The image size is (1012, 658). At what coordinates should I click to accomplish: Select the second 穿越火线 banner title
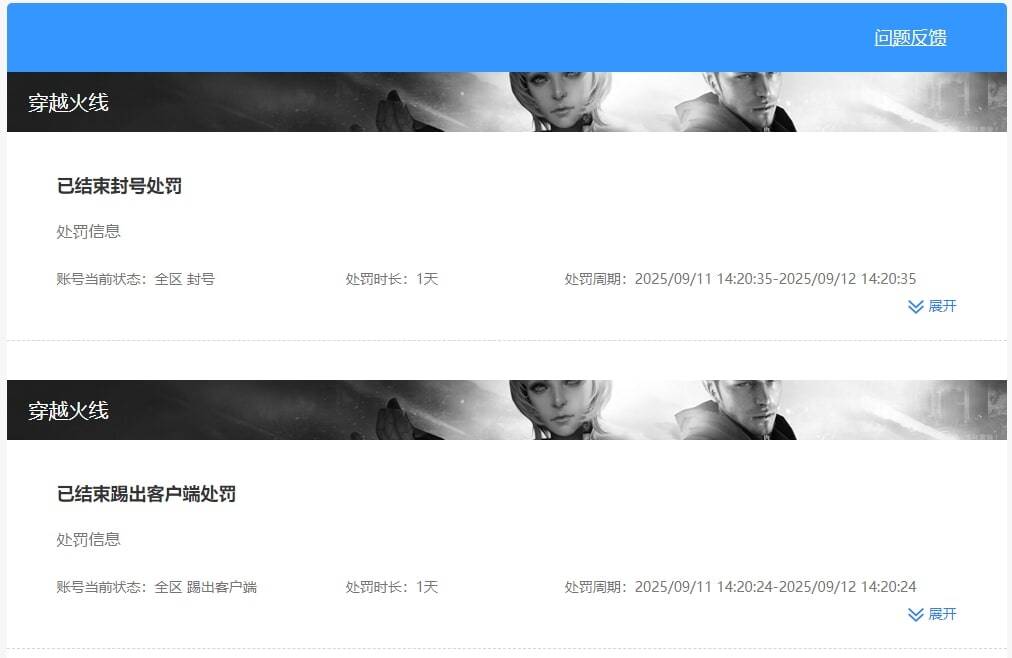coord(68,411)
